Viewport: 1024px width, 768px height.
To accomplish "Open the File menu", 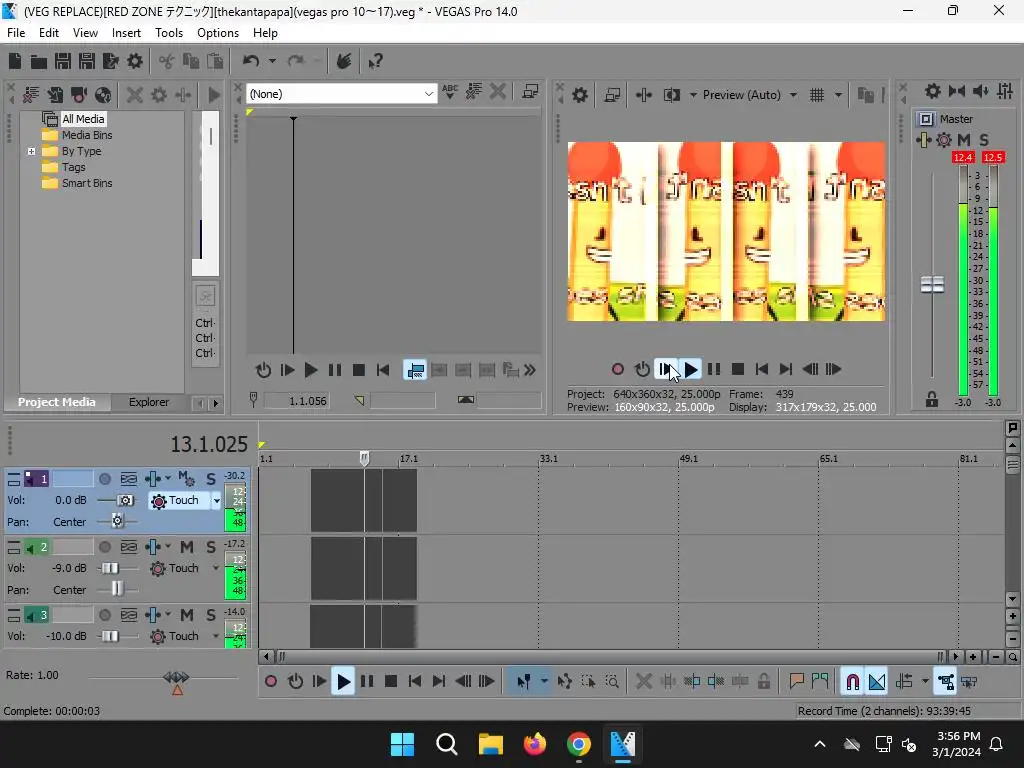I will pyautogui.click(x=16, y=33).
